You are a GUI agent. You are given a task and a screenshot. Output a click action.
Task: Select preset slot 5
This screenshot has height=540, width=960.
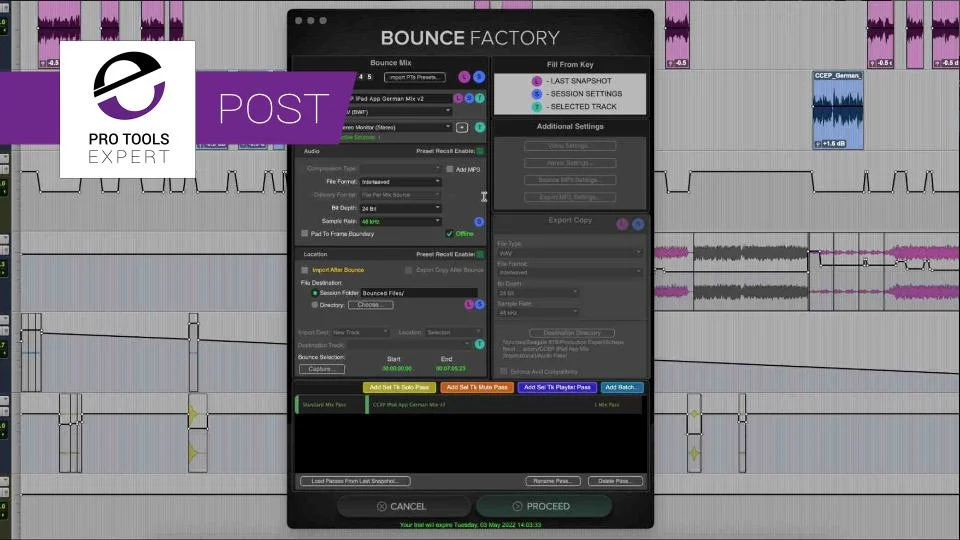(369, 77)
